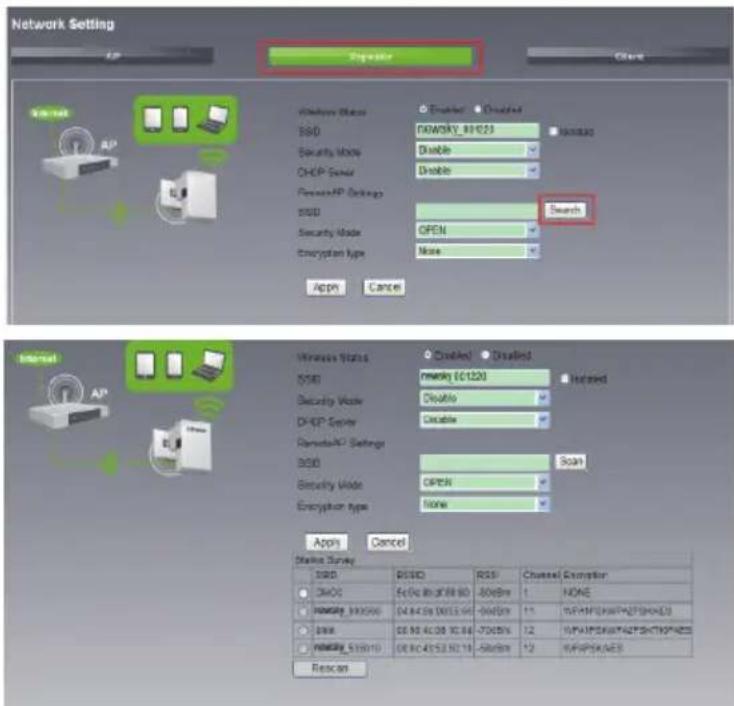The width and height of the screenshot is (734, 706).
Task: Click the Network Setting page title
Action: tap(63, 24)
